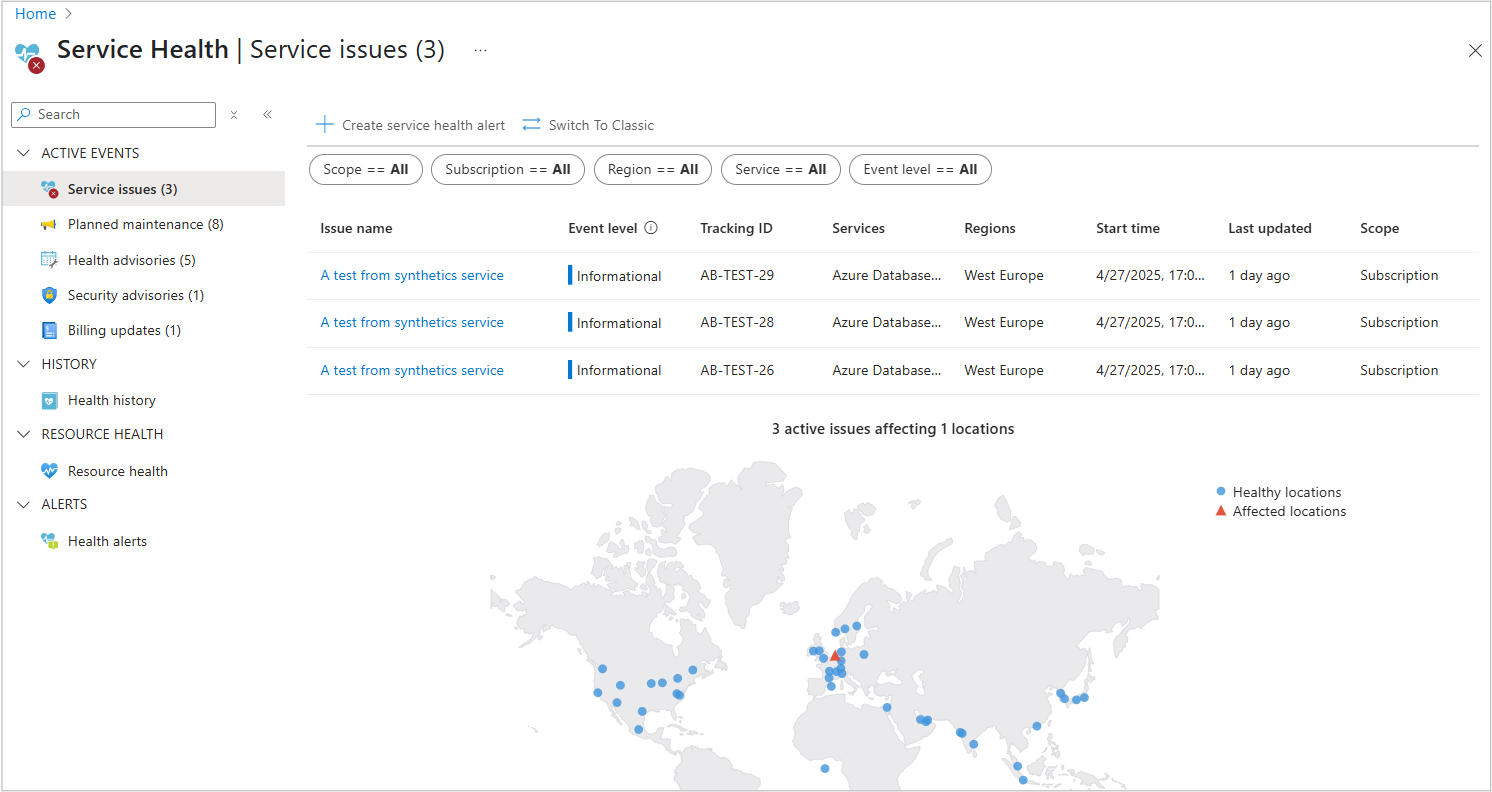This screenshot has height=792, width=1492.
Task: Click the sidebar Search field
Action: point(122,115)
